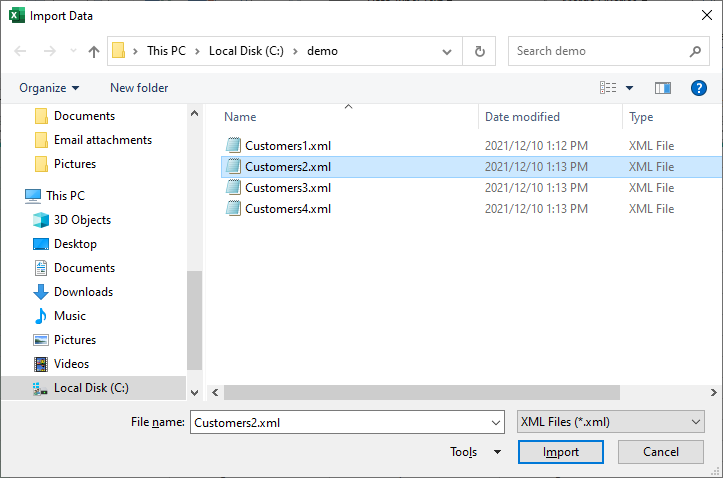Select the Customers4.xml file
This screenshot has width=723, height=478.
pos(287,209)
